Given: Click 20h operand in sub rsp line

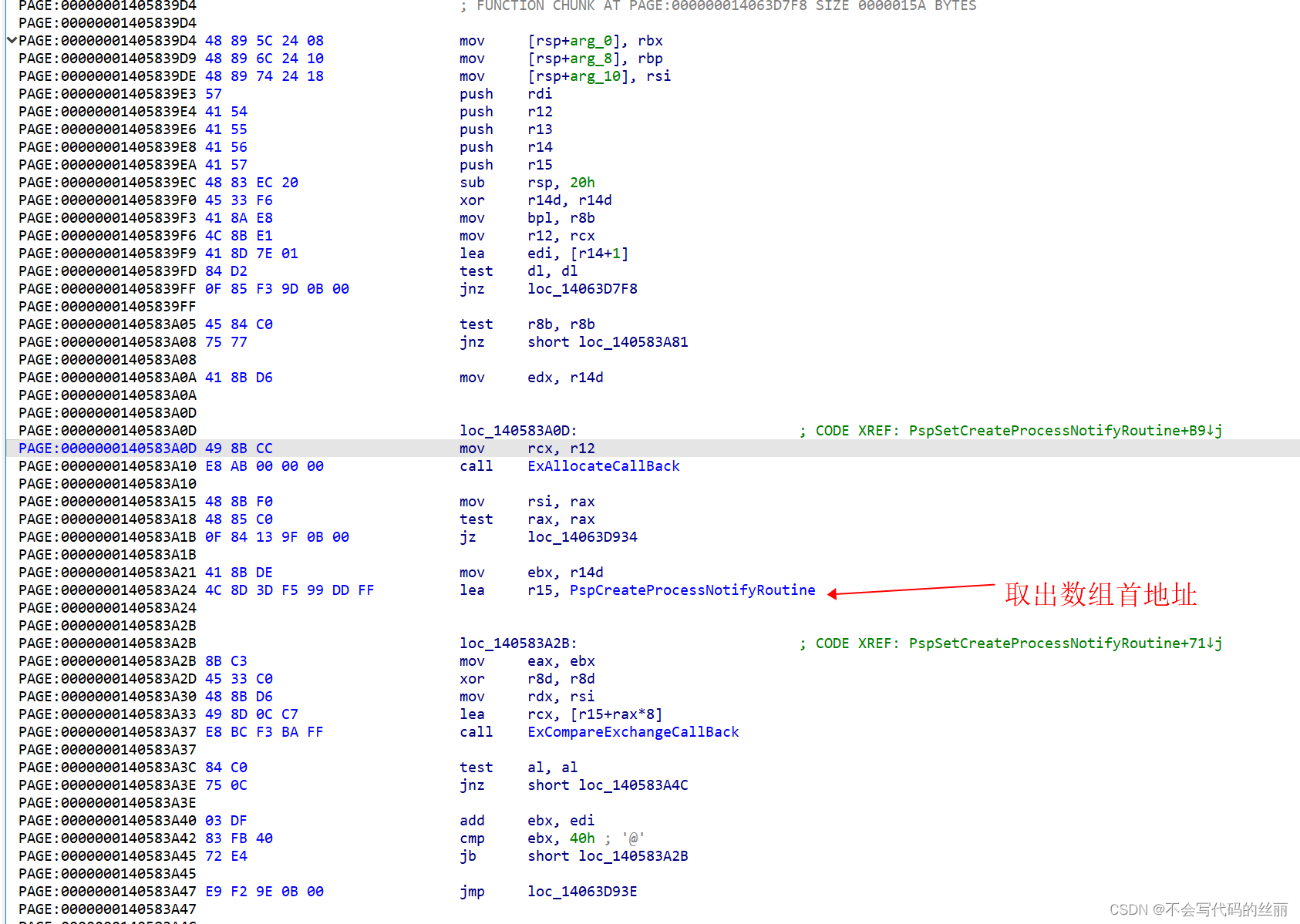Looking at the screenshot, I should (x=582, y=183).
